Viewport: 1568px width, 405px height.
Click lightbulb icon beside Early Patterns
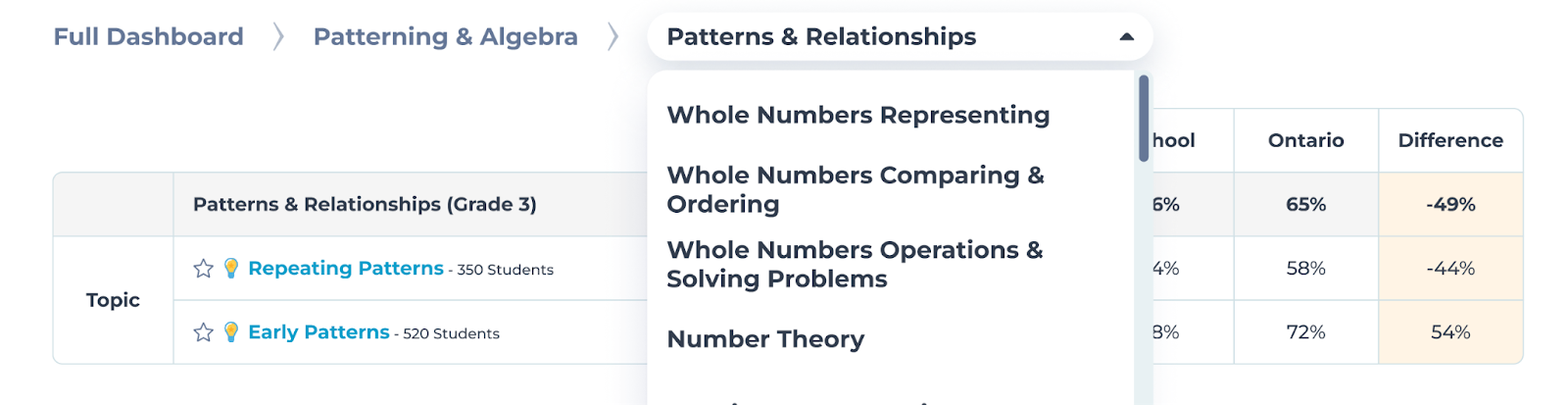(x=231, y=332)
